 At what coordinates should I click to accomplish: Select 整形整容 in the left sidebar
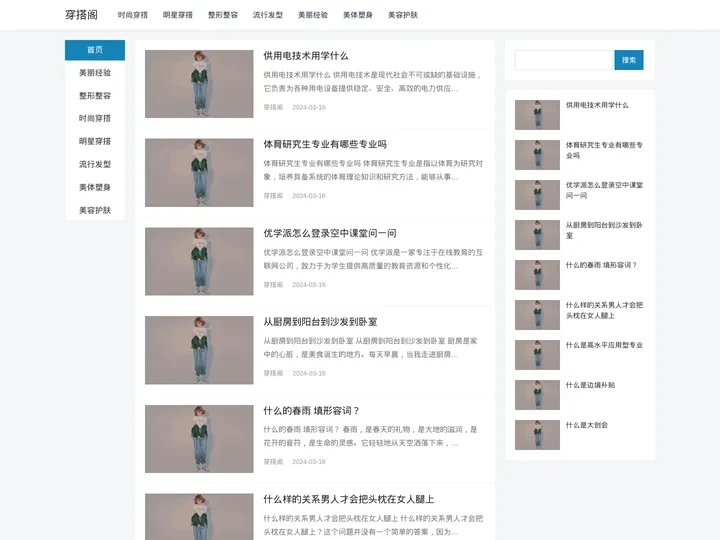click(95, 96)
